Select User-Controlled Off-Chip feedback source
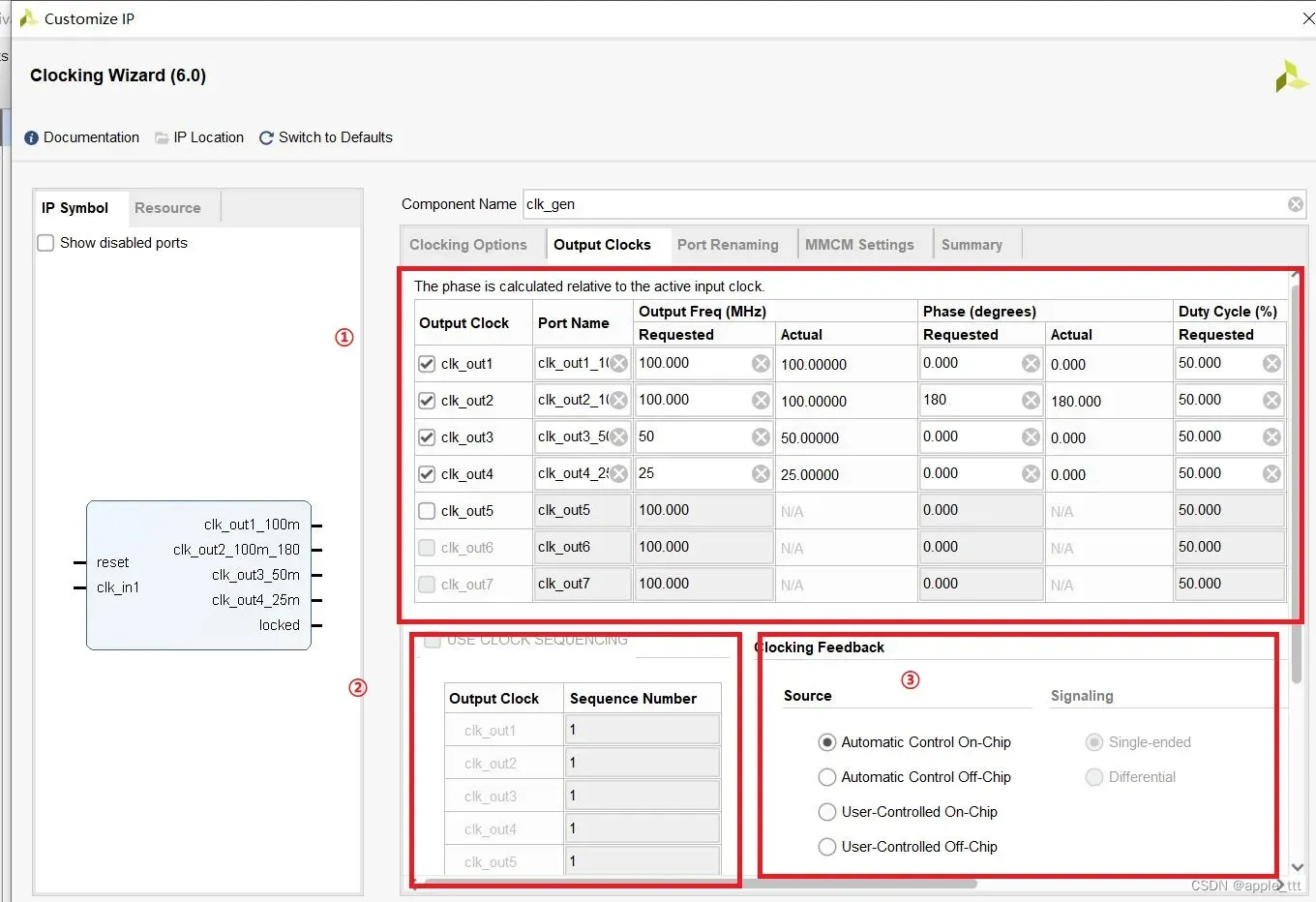Viewport: 1316px width, 902px height. (x=827, y=847)
